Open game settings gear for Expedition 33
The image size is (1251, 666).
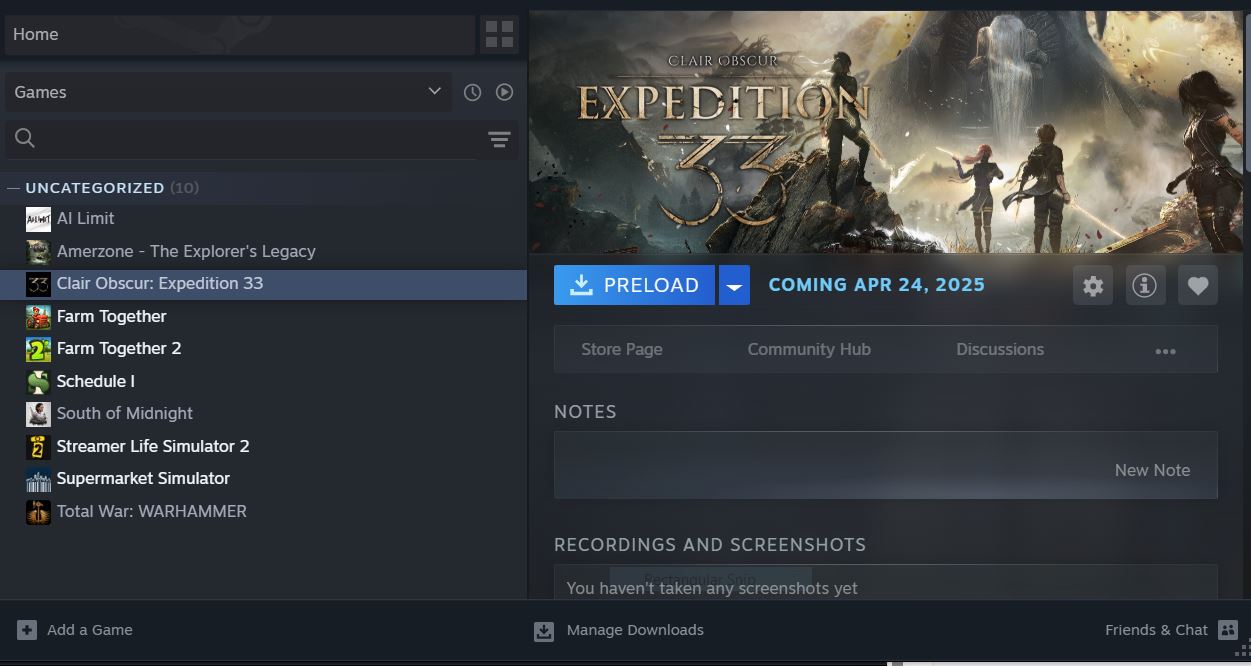coord(1093,286)
